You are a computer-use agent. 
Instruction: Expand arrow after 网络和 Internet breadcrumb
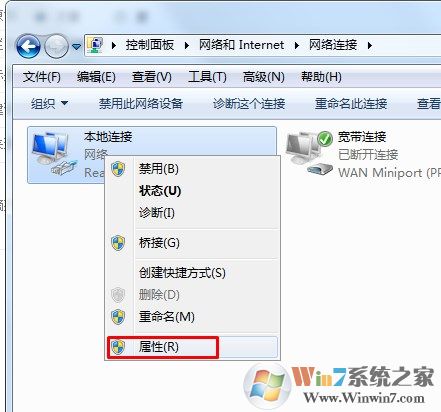click(297, 45)
